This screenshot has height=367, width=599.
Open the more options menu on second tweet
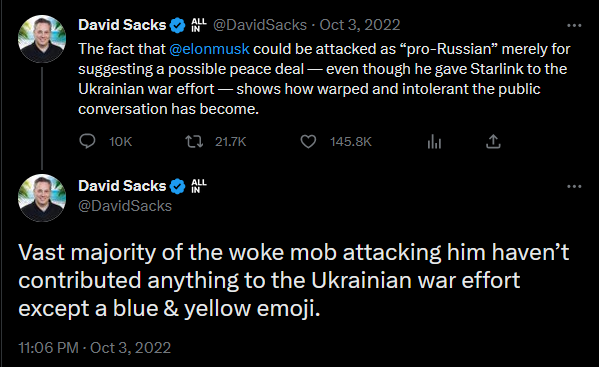click(574, 187)
